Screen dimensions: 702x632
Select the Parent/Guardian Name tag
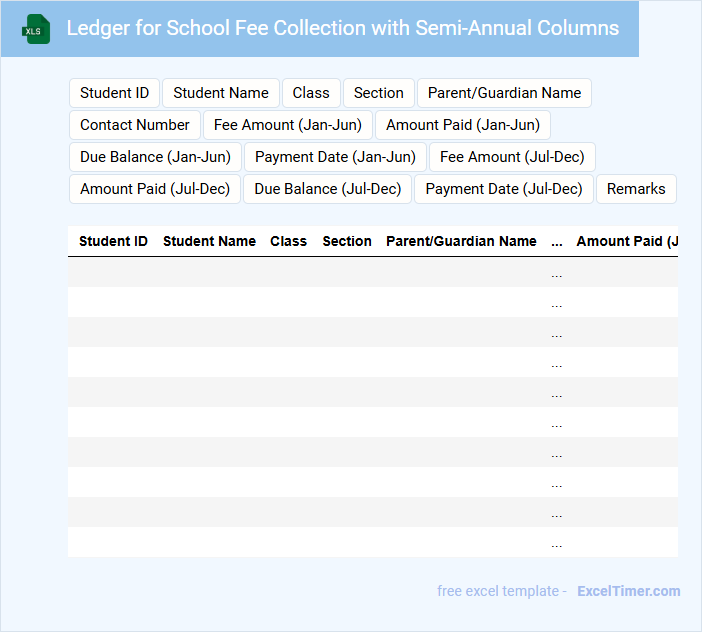click(x=504, y=93)
